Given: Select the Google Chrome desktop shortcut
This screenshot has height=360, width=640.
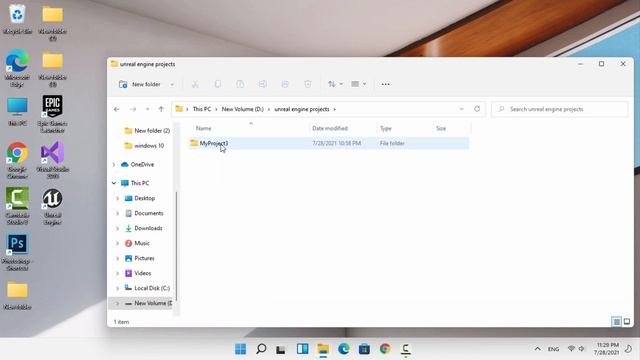Looking at the screenshot, I should [x=17, y=160].
